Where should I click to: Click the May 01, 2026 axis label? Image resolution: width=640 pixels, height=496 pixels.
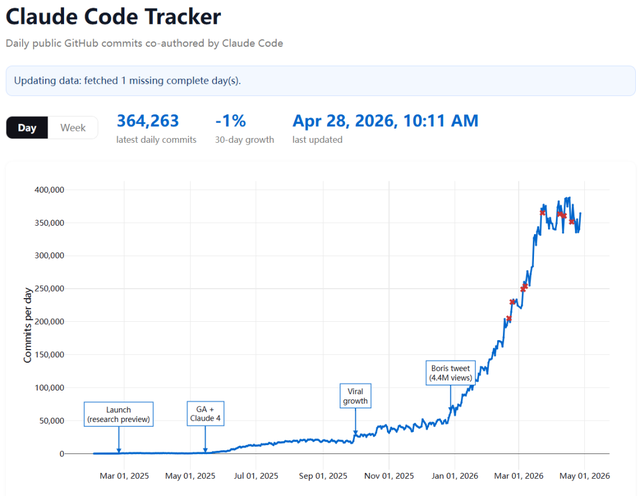pos(584,476)
